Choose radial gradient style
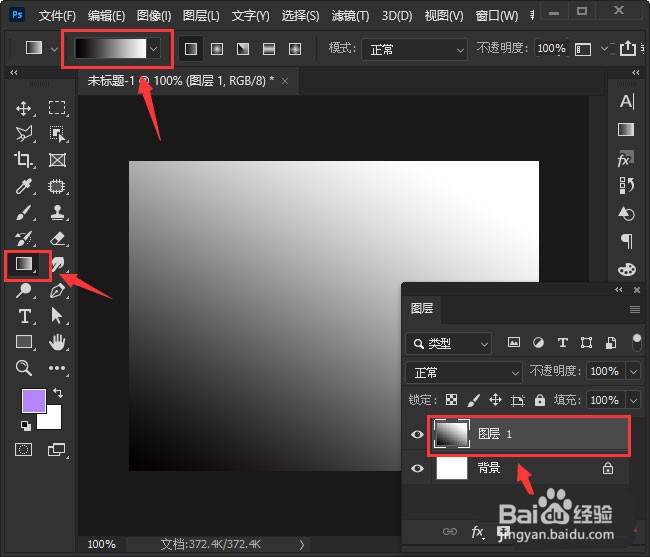The width and height of the screenshot is (650, 557). tap(217, 49)
